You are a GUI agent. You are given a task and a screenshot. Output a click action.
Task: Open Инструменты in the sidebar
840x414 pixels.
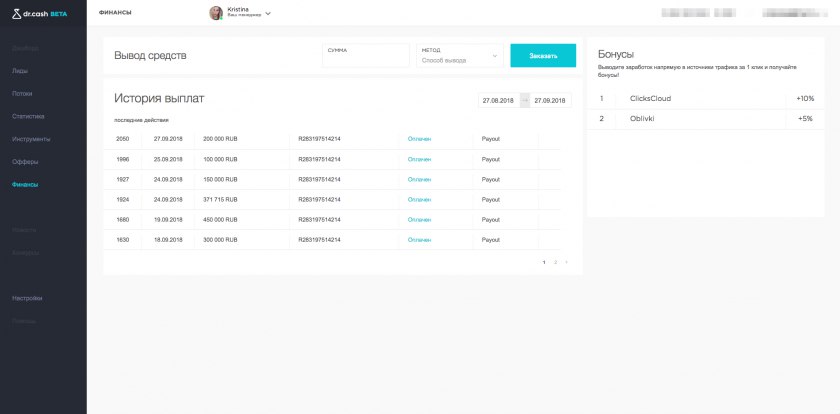pos(31,139)
